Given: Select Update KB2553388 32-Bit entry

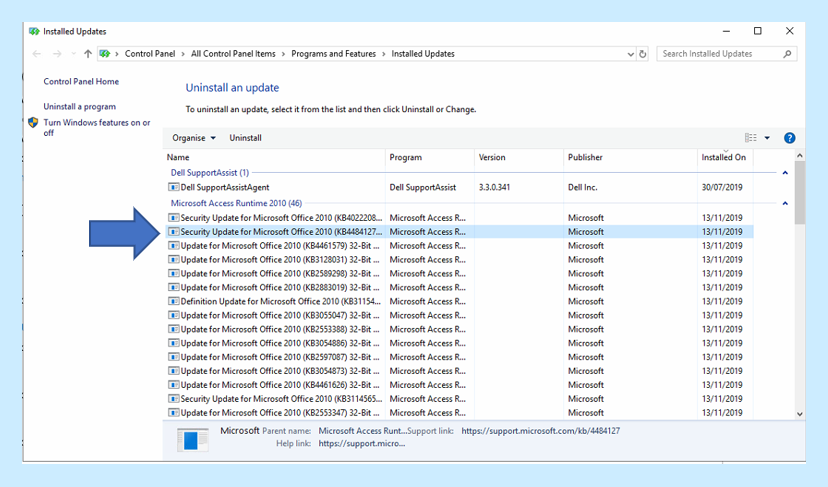Looking at the screenshot, I should coord(459,329).
